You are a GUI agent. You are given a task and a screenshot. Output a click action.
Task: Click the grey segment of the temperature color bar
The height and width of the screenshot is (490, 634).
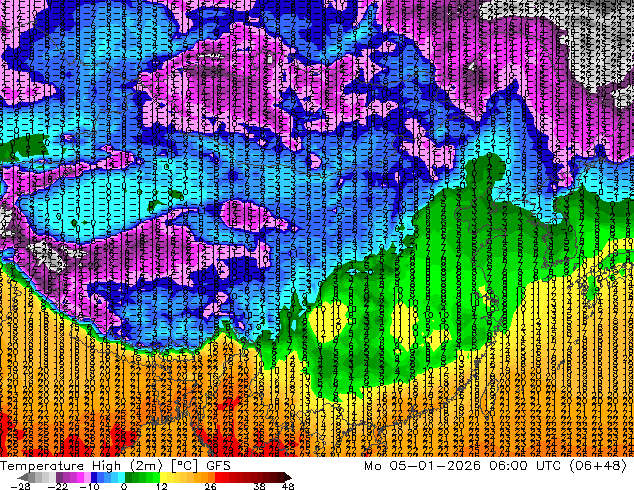[38, 477]
